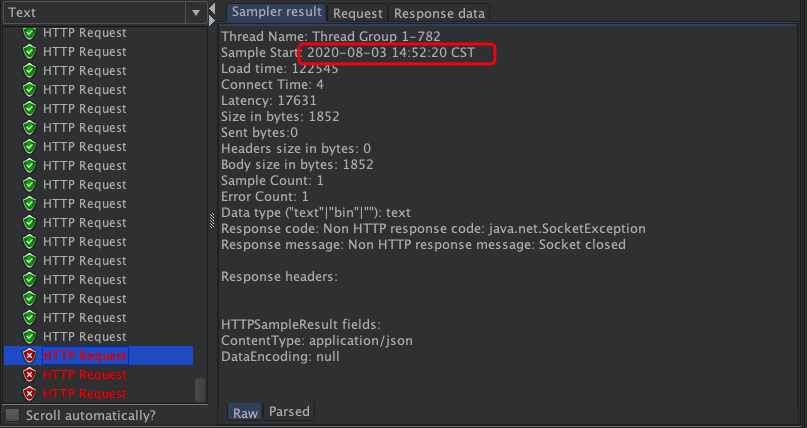Open the Request tab
The height and width of the screenshot is (428, 807).
357,14
